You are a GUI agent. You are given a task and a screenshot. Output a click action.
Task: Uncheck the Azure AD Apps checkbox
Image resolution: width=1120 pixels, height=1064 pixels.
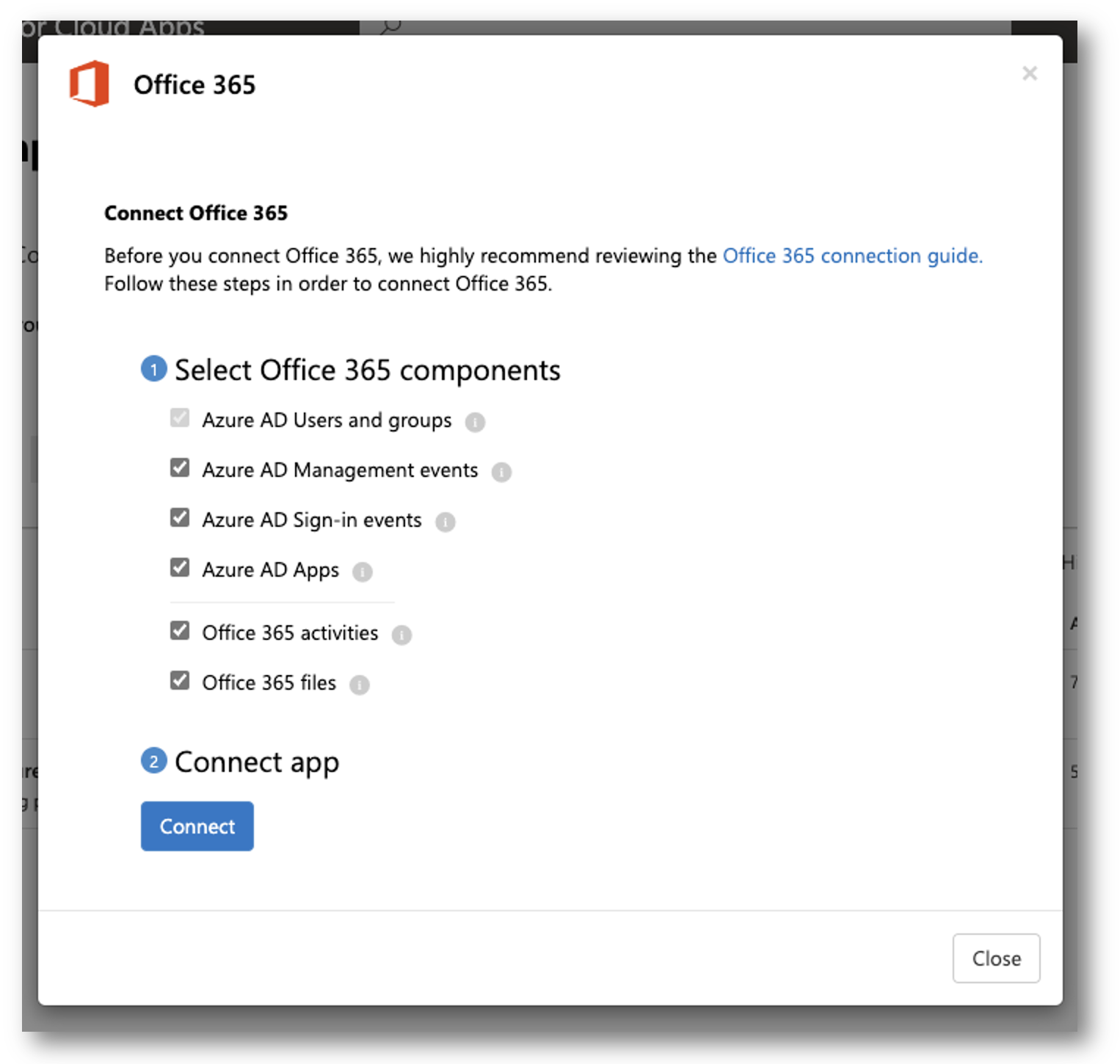pyautogui.click(x=180, y=568)
